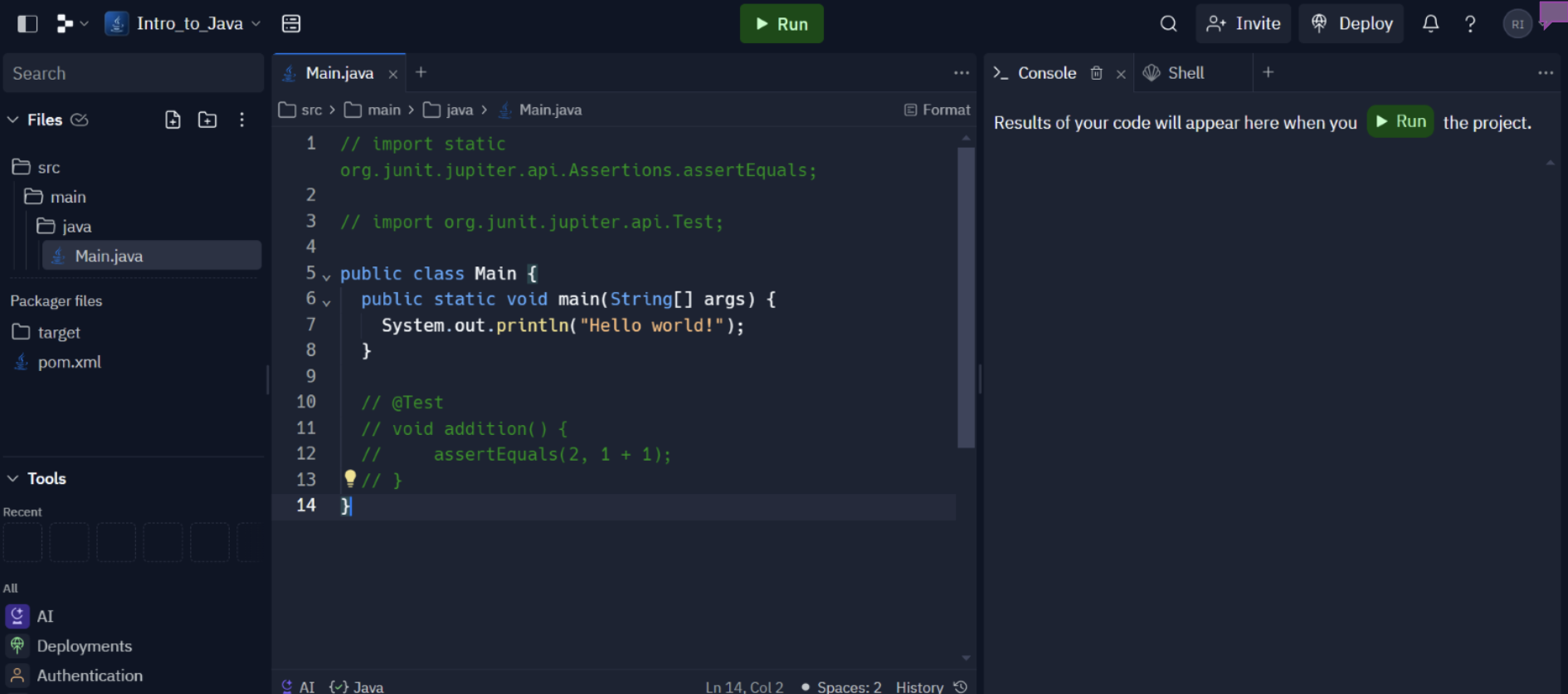Add a new tab in the console pane
This screenshot has width=1568, height=694.
tap(1268, 72)
